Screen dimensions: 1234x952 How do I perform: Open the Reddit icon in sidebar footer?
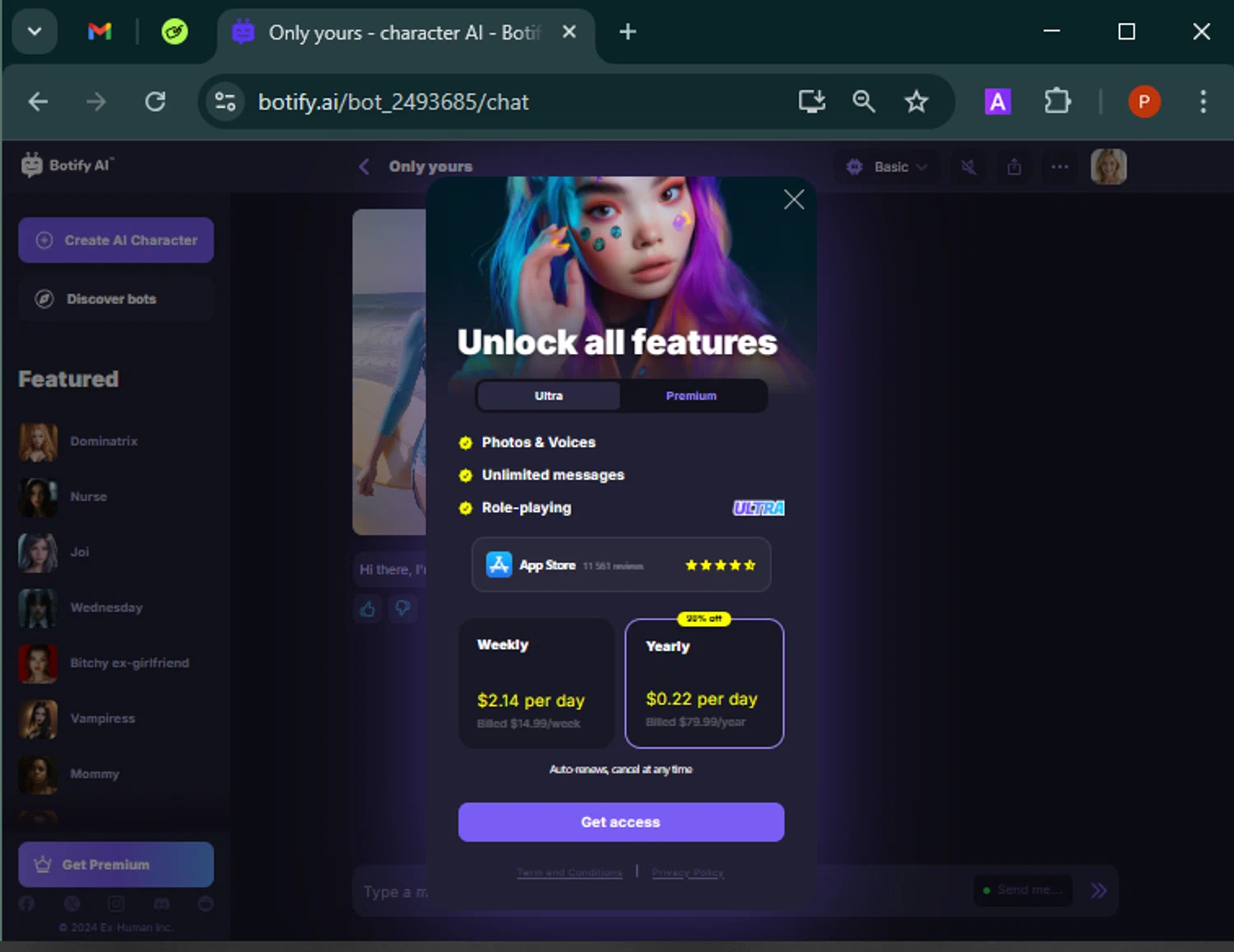click(206, 903)
